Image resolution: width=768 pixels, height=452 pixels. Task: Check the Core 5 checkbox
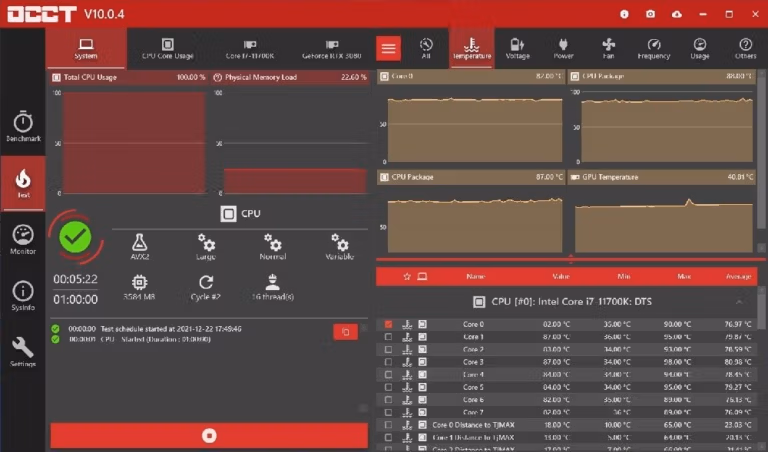388,387
